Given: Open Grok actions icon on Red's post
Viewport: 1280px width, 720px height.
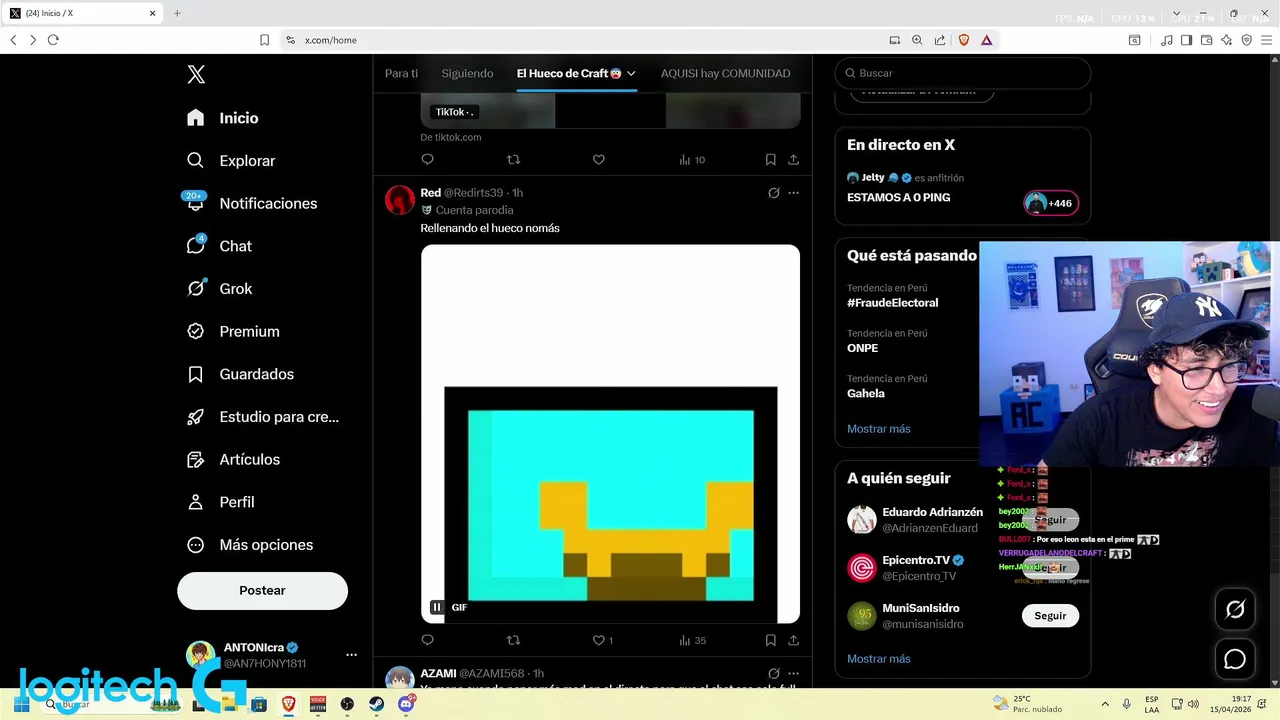Looking at the screenshot, I should 773,193.
